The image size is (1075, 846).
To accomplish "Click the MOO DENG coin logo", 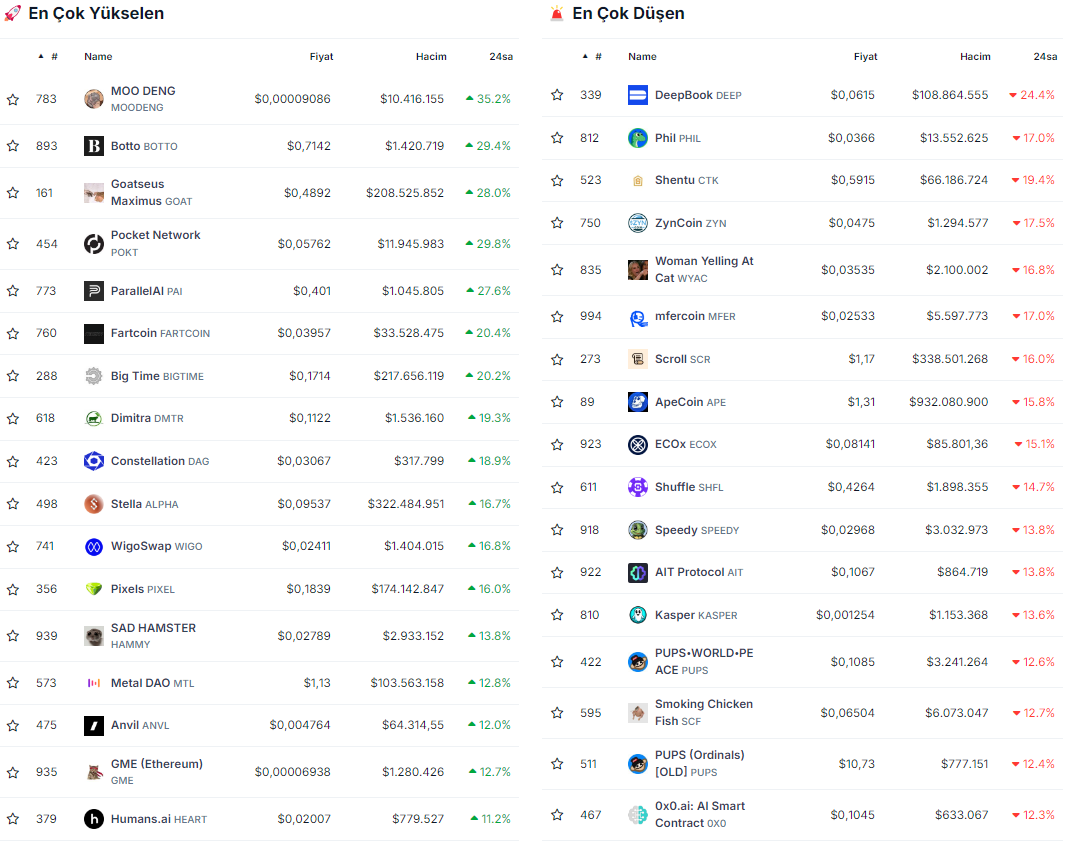I will [94, 99].
